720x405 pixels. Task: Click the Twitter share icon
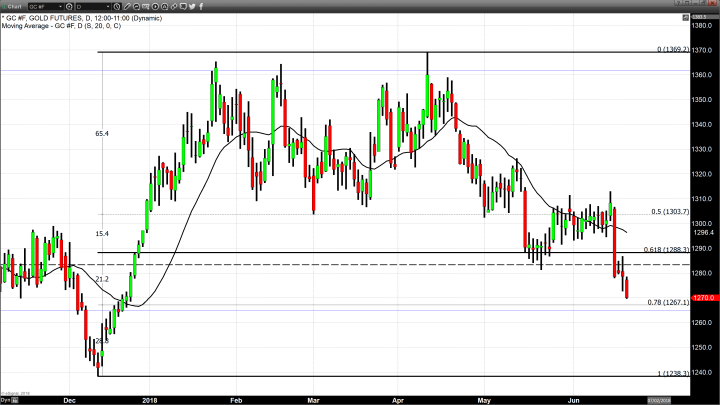[191, 6]
